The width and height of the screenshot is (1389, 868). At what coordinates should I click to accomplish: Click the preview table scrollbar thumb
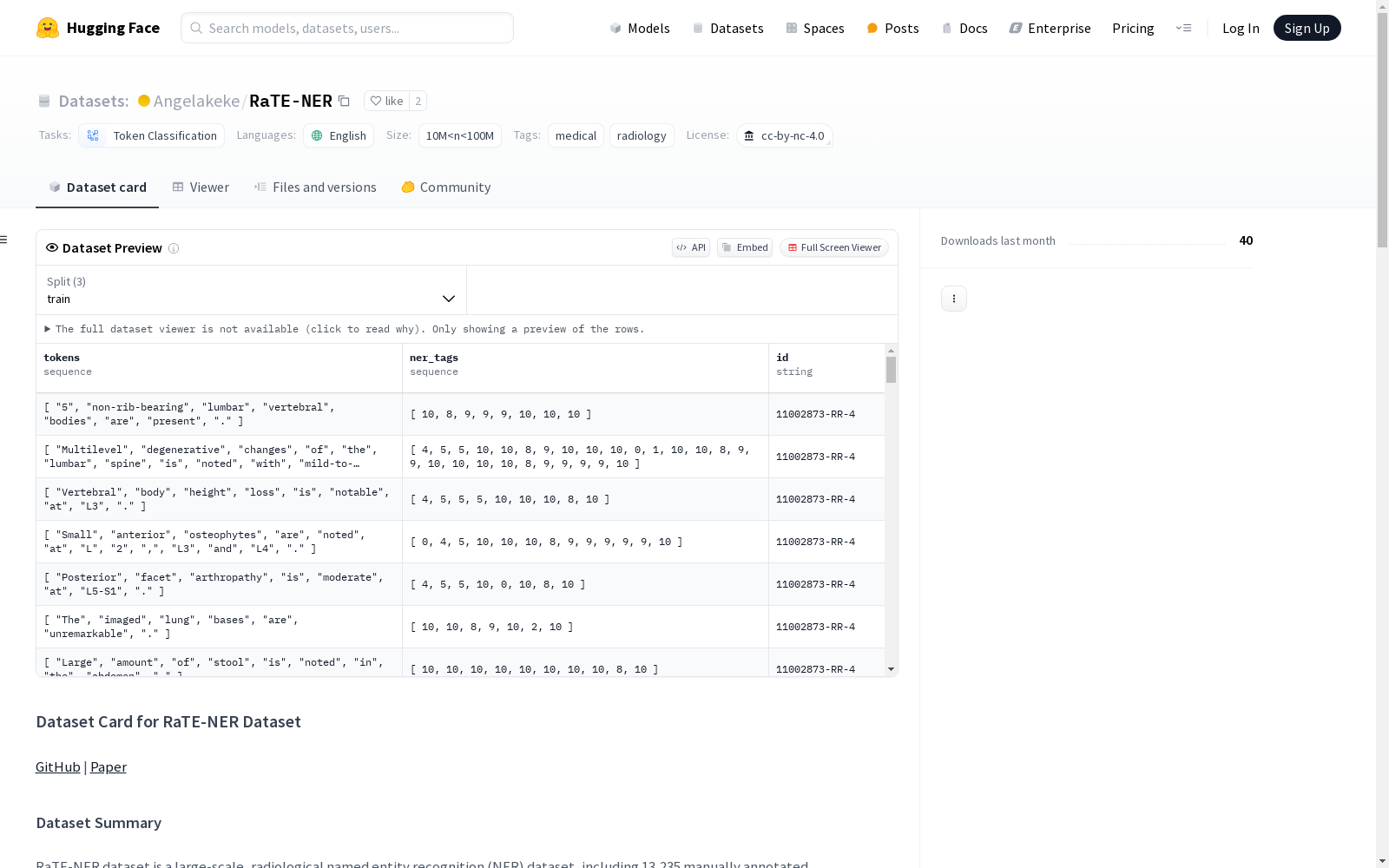point(891,370)
